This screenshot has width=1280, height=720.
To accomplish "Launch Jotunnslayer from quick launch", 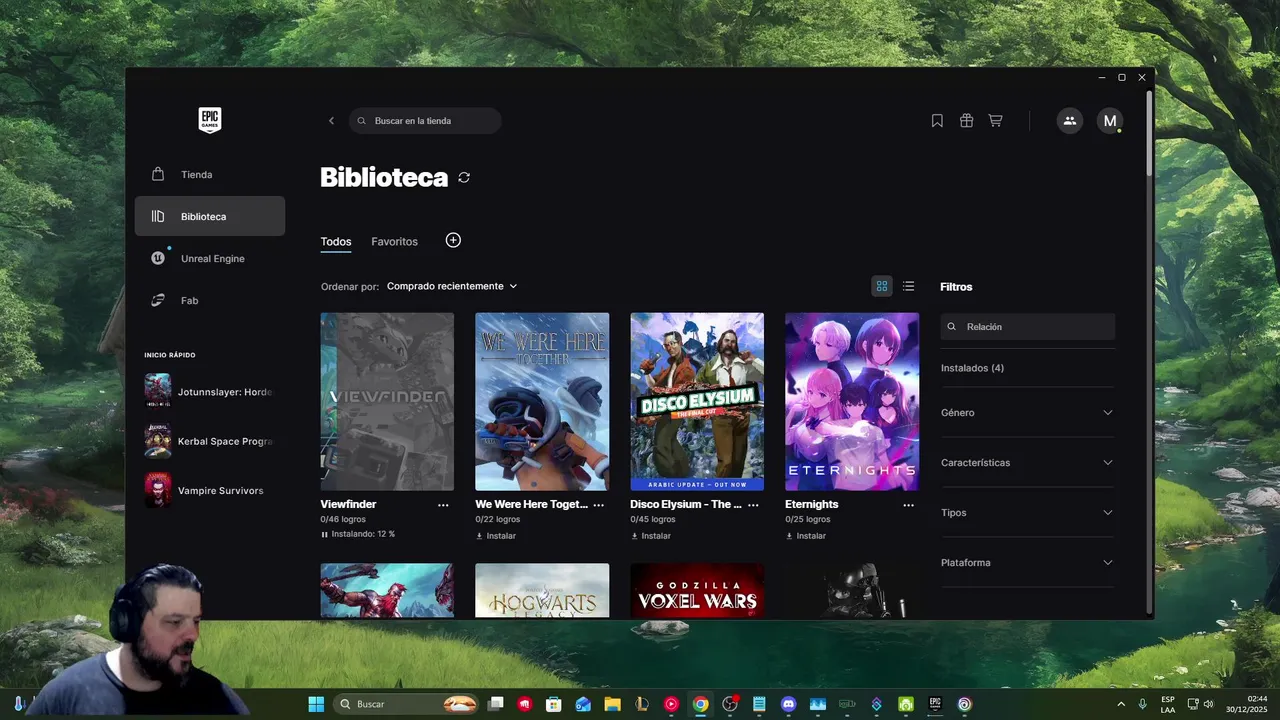I will pos(210,392).
